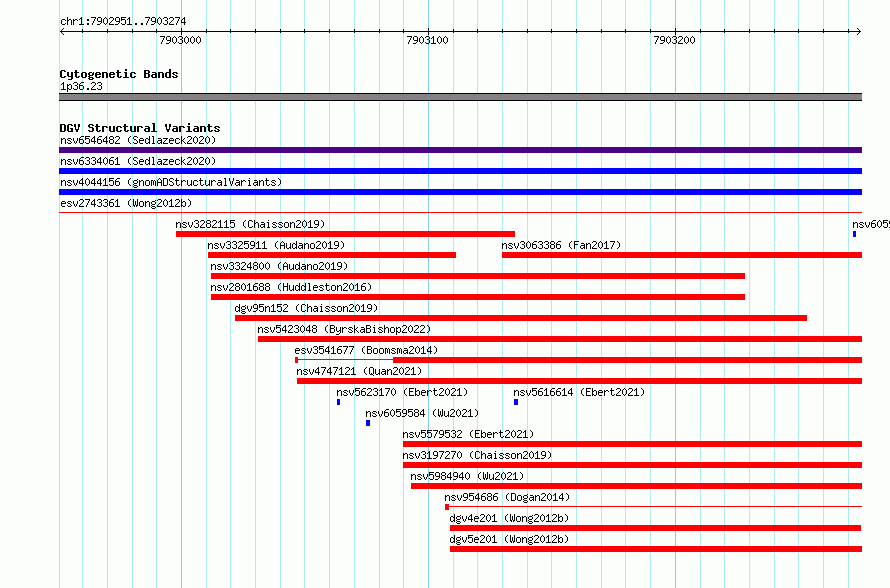Click ruler position 7903200

tap(674, 40)
